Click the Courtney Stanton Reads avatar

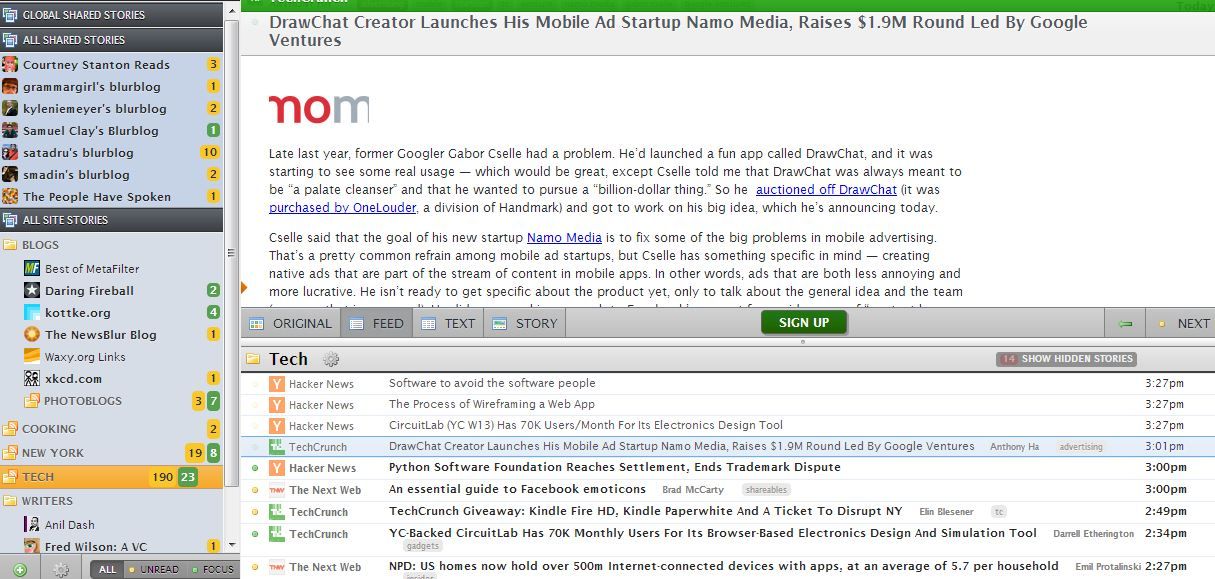pyautogui.click(x=10, y=64)
